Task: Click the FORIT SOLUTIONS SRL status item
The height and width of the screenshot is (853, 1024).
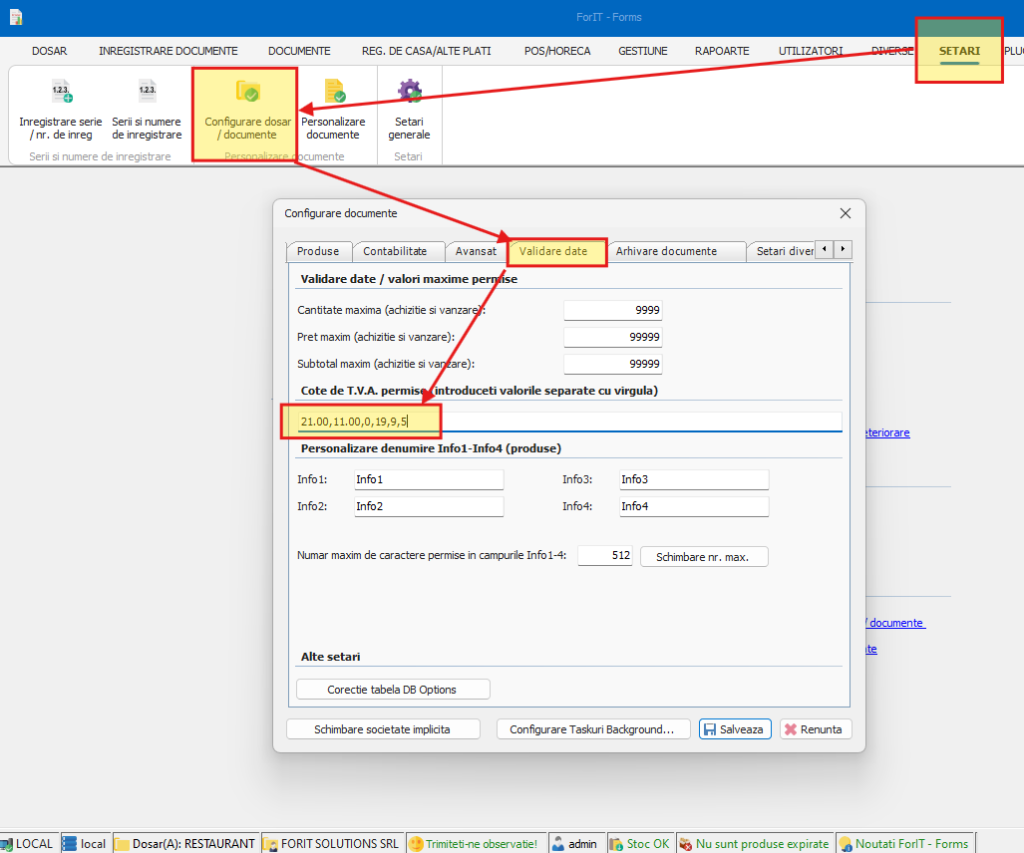Action: [x=331, y=843]
